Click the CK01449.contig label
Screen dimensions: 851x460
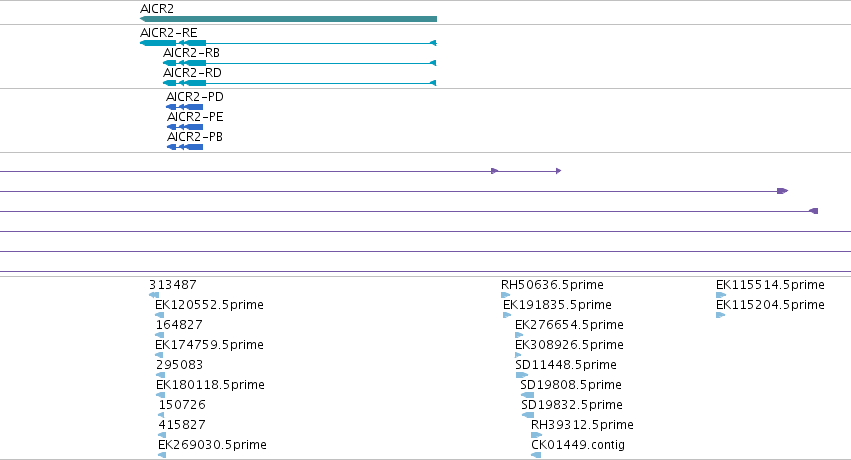578,445
